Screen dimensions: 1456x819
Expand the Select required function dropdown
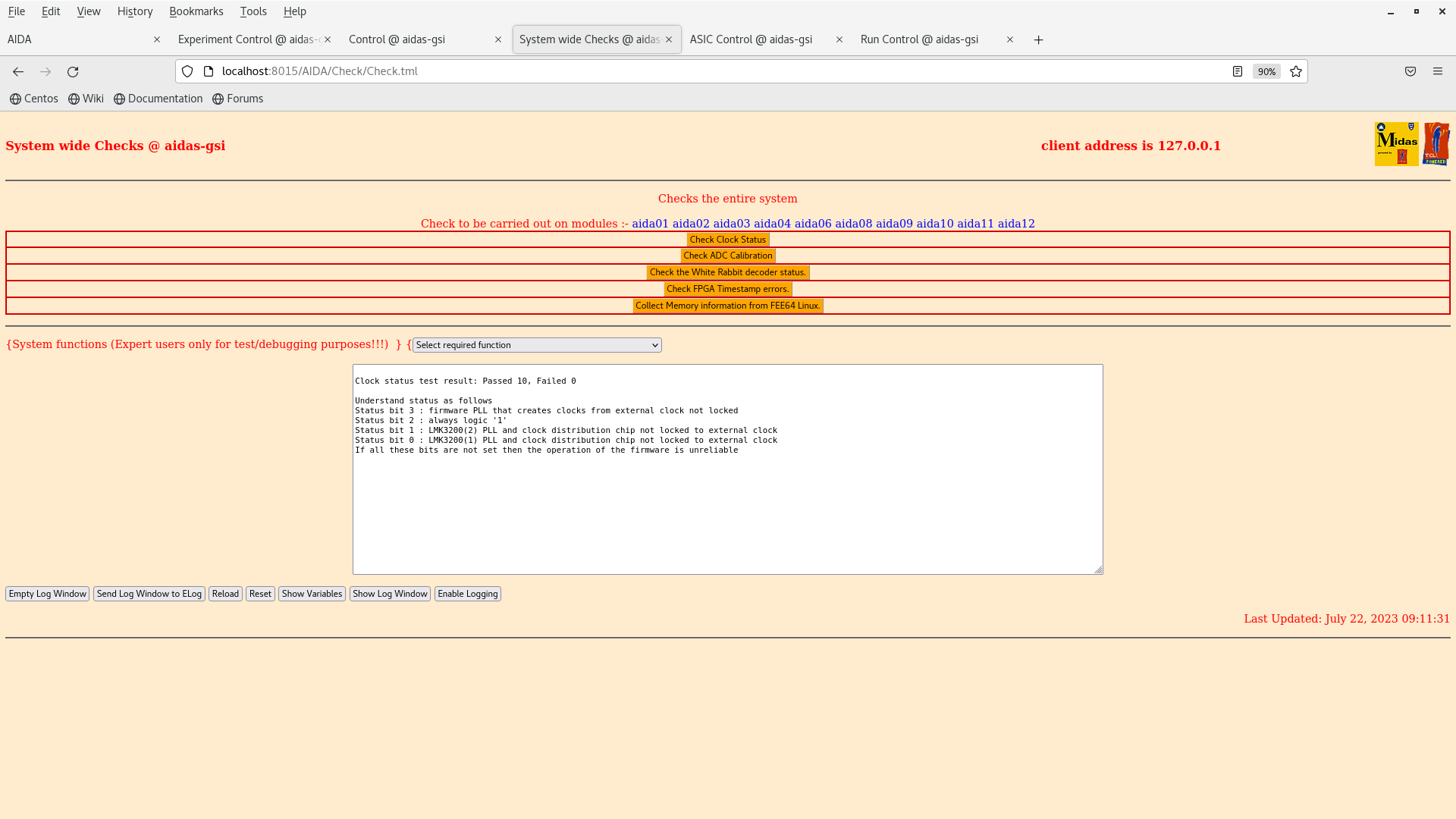coord(537,345)
